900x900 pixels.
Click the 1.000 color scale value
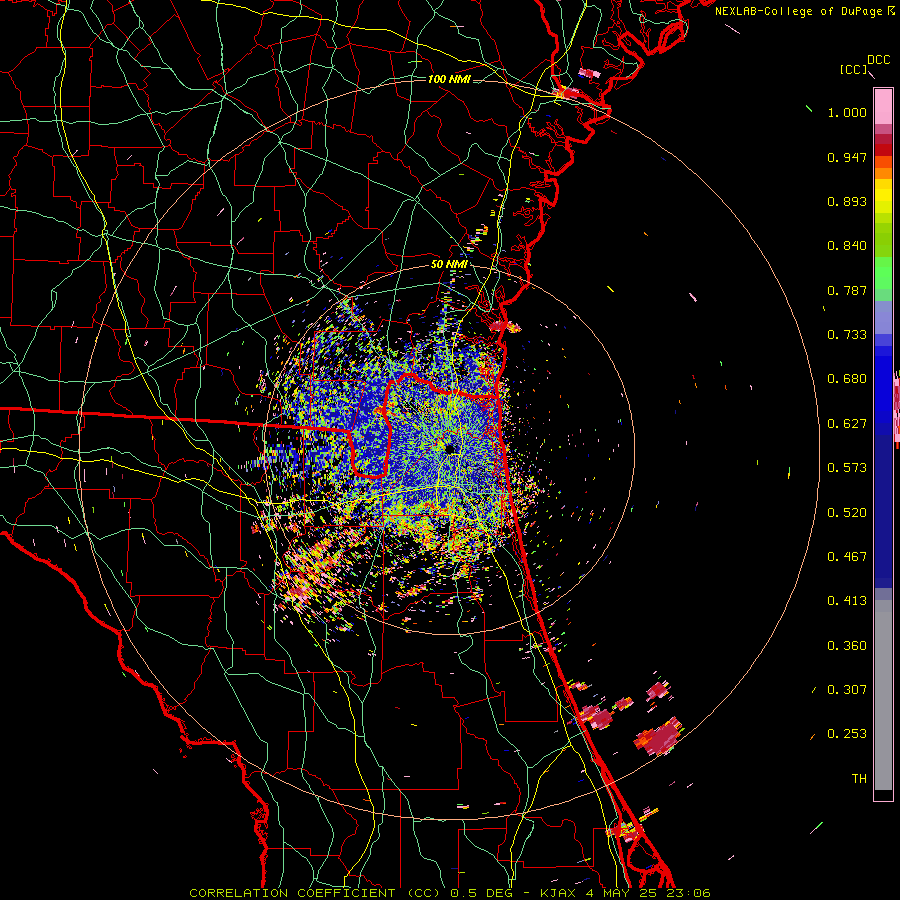847,112
